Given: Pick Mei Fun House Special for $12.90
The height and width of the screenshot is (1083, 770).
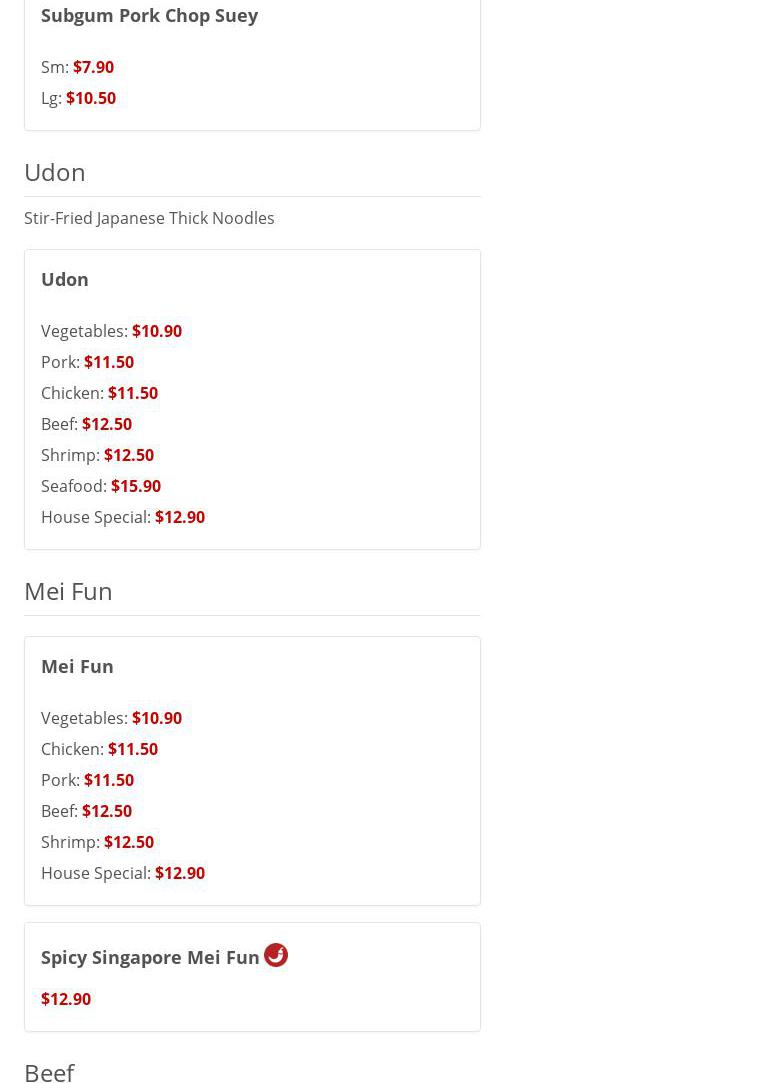Looking at the screenshot, I should point(179,873).
